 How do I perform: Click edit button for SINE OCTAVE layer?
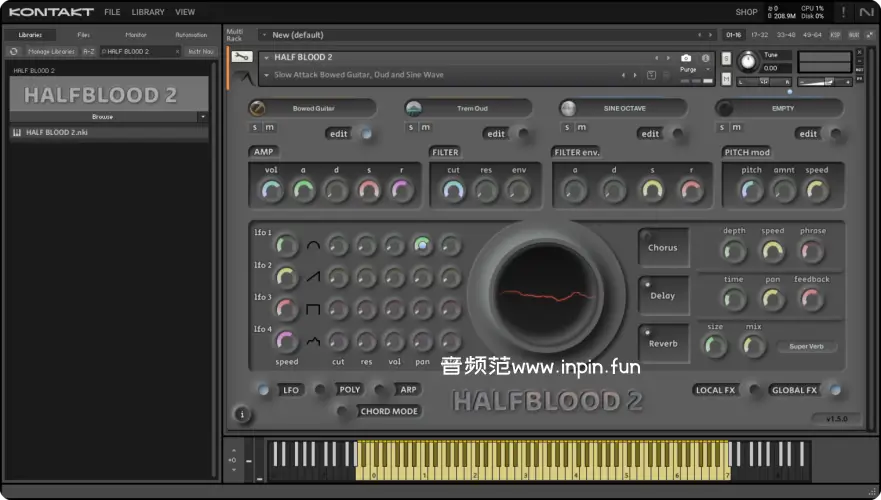[x=650, y=133]
